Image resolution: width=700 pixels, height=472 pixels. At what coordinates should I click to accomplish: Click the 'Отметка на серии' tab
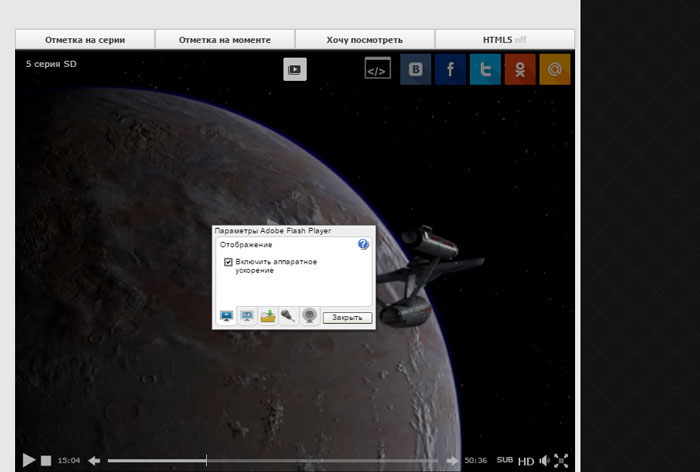pos(85,40)
